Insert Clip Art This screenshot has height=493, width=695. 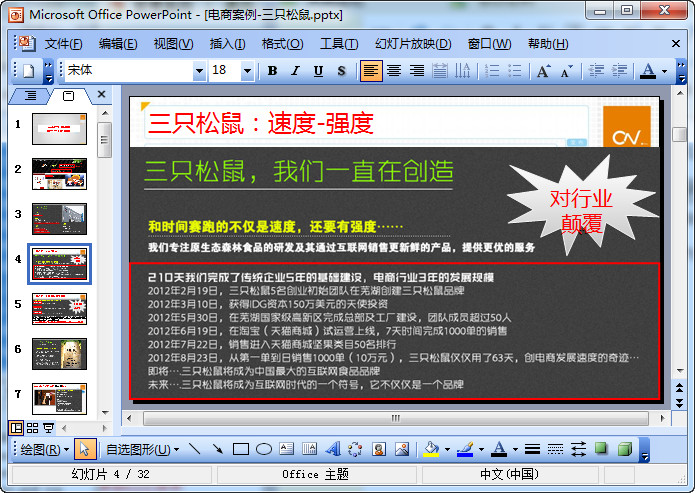[x=379, y=450]
